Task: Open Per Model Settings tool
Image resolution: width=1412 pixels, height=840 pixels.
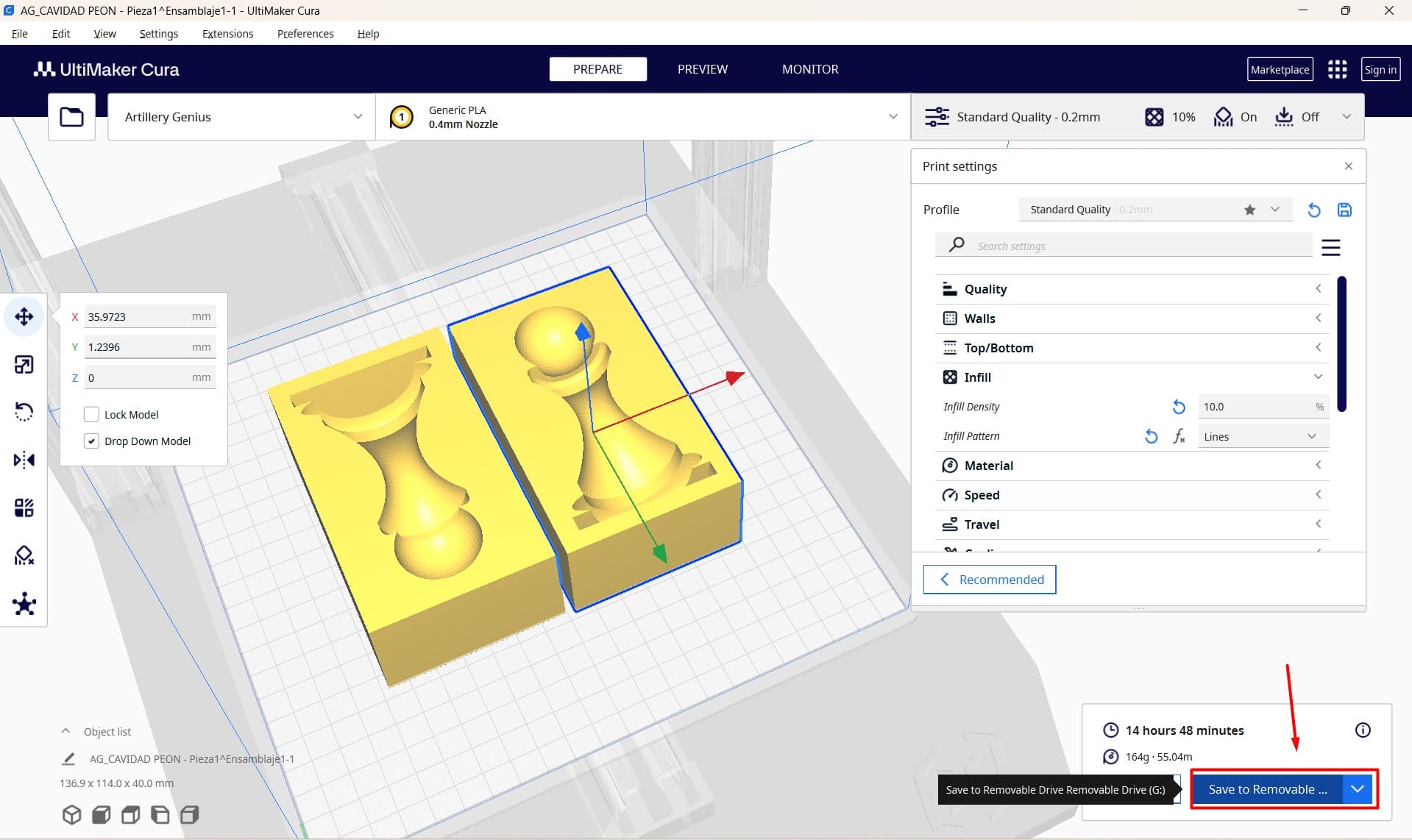Action: [x=24, y=508]
